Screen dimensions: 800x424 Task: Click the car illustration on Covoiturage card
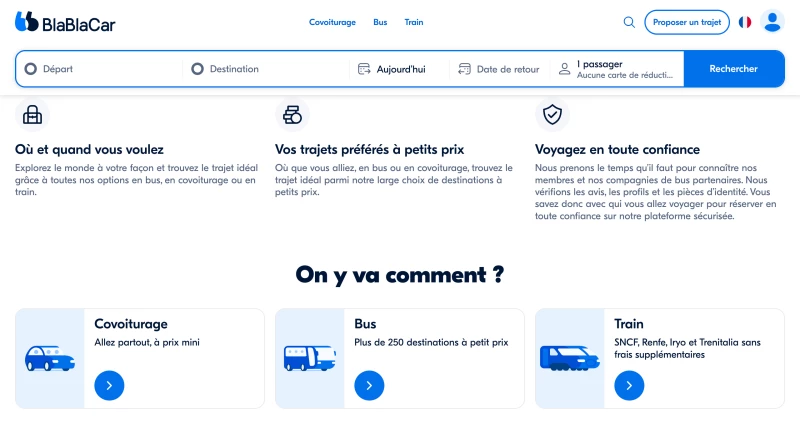coord(50,358)
